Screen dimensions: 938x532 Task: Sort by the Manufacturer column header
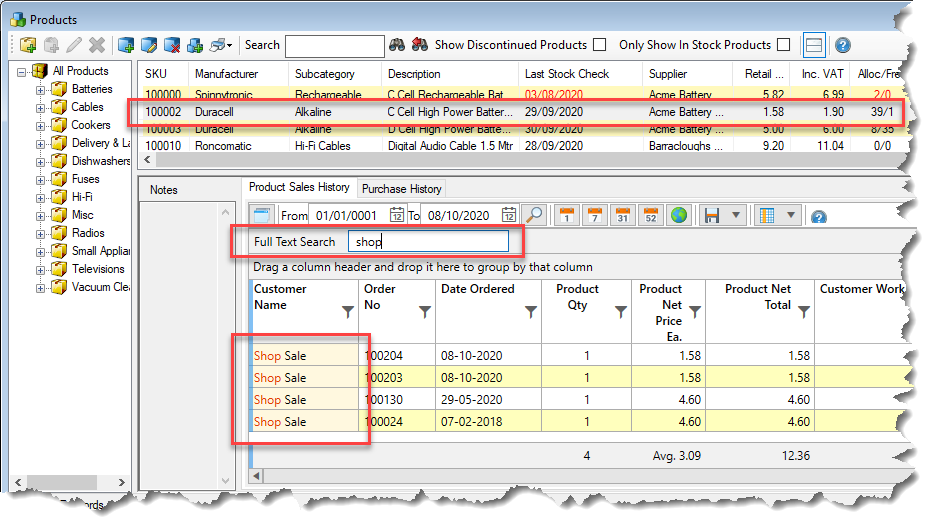coord(226,74)
